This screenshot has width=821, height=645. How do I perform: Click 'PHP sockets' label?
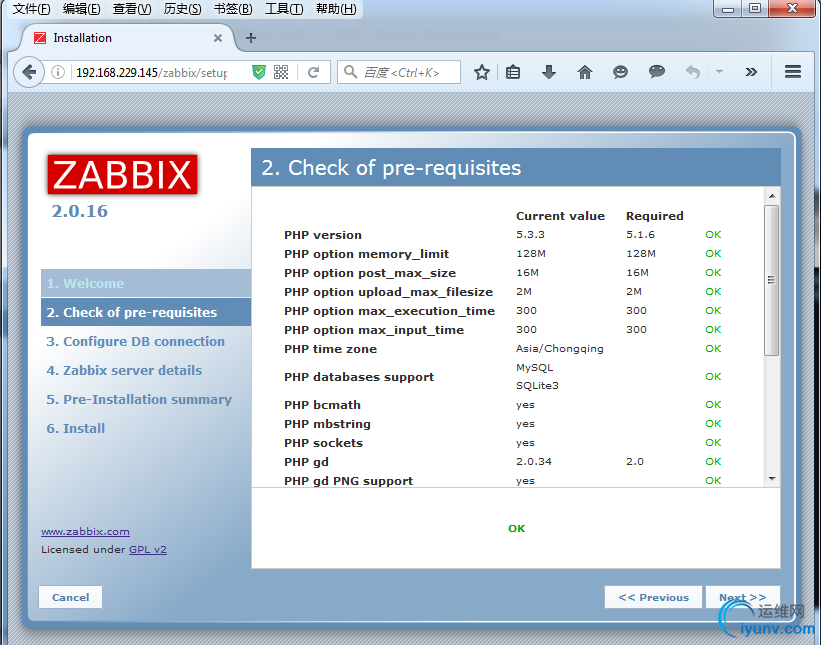324,443
